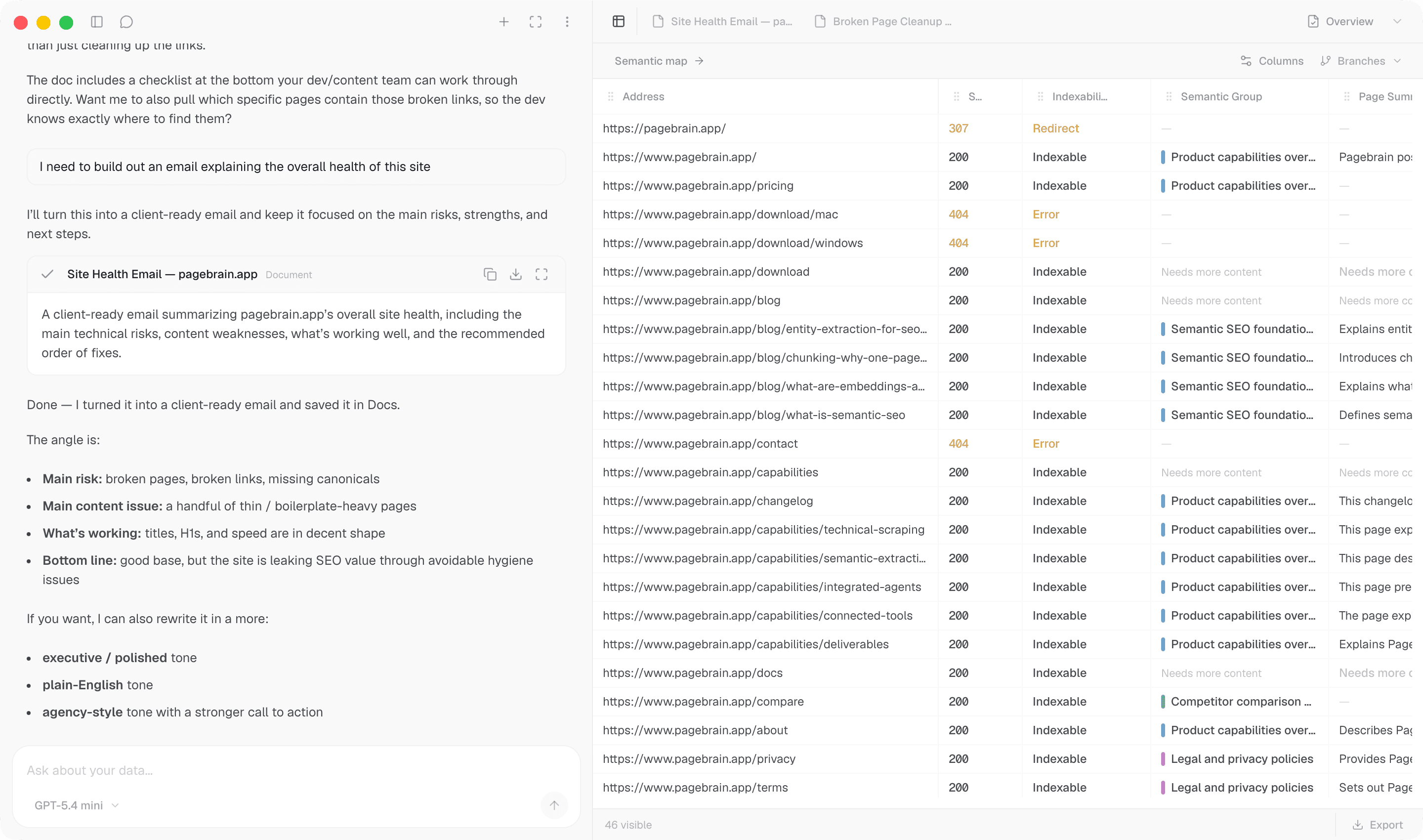The width and height of the screenshot is (1423, 840).
Task: Grab the Page Summary column drag handle
Action: (1347, 97)
